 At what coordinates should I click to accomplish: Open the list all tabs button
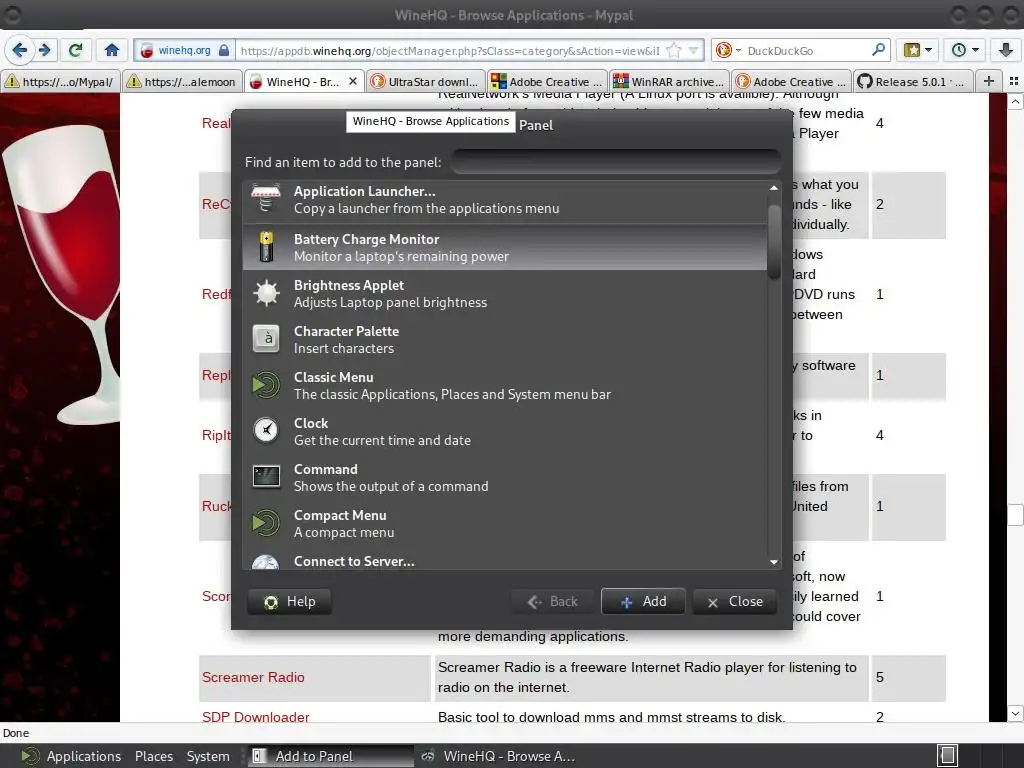coord(1014,81)
